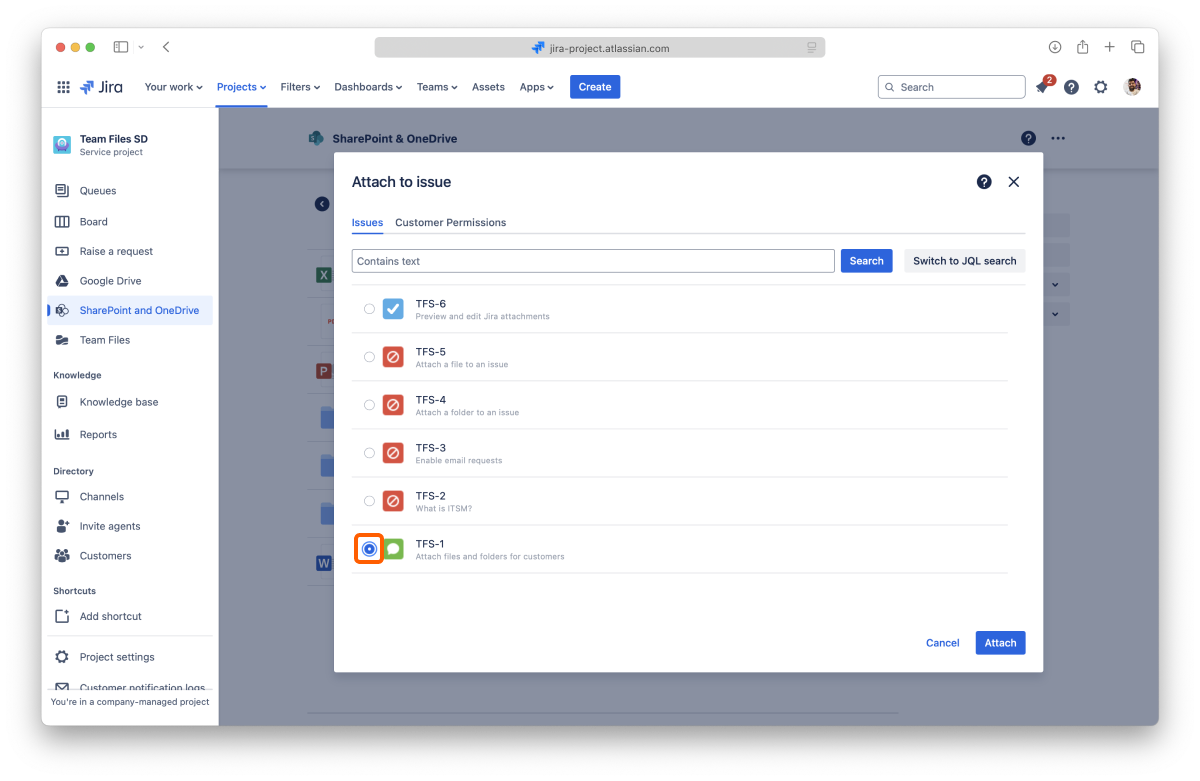Viewport: 1200px width, 781px height.
Task: Open the Assets menu item
Action: tap(488, 87)
